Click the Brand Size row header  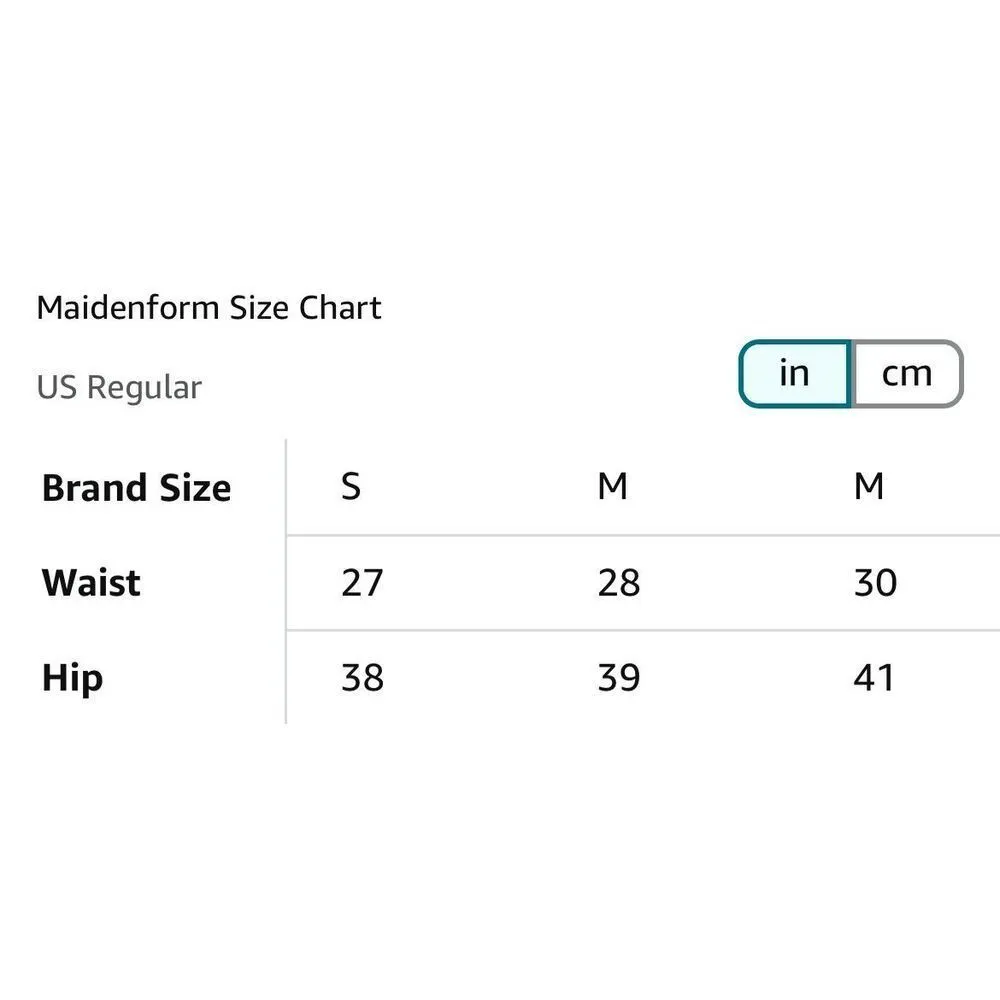pyautogui.click(x=135, y=487)
